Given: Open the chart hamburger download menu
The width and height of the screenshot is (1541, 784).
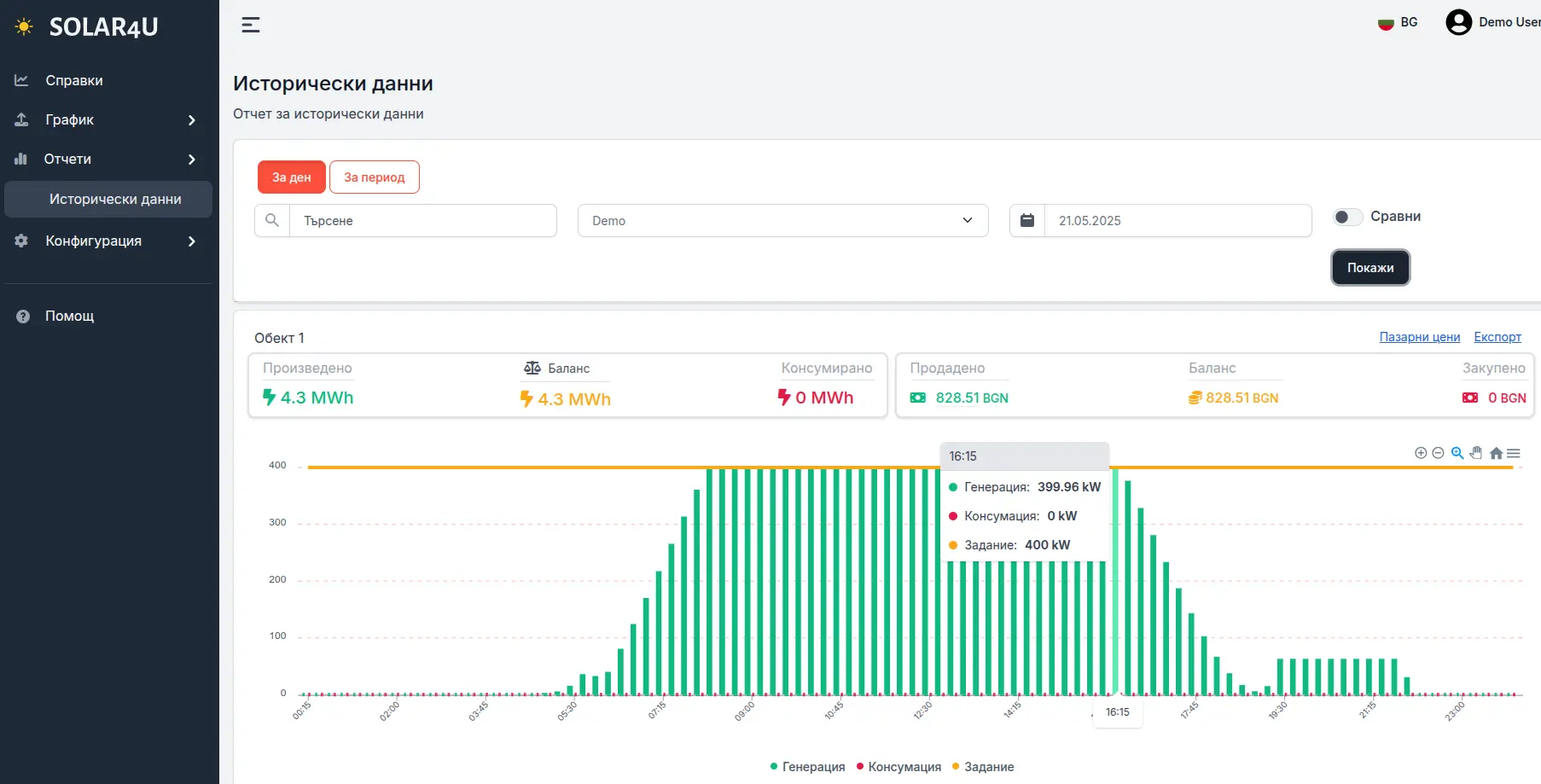Looking at the screenshot, I should coord(1514,453).
